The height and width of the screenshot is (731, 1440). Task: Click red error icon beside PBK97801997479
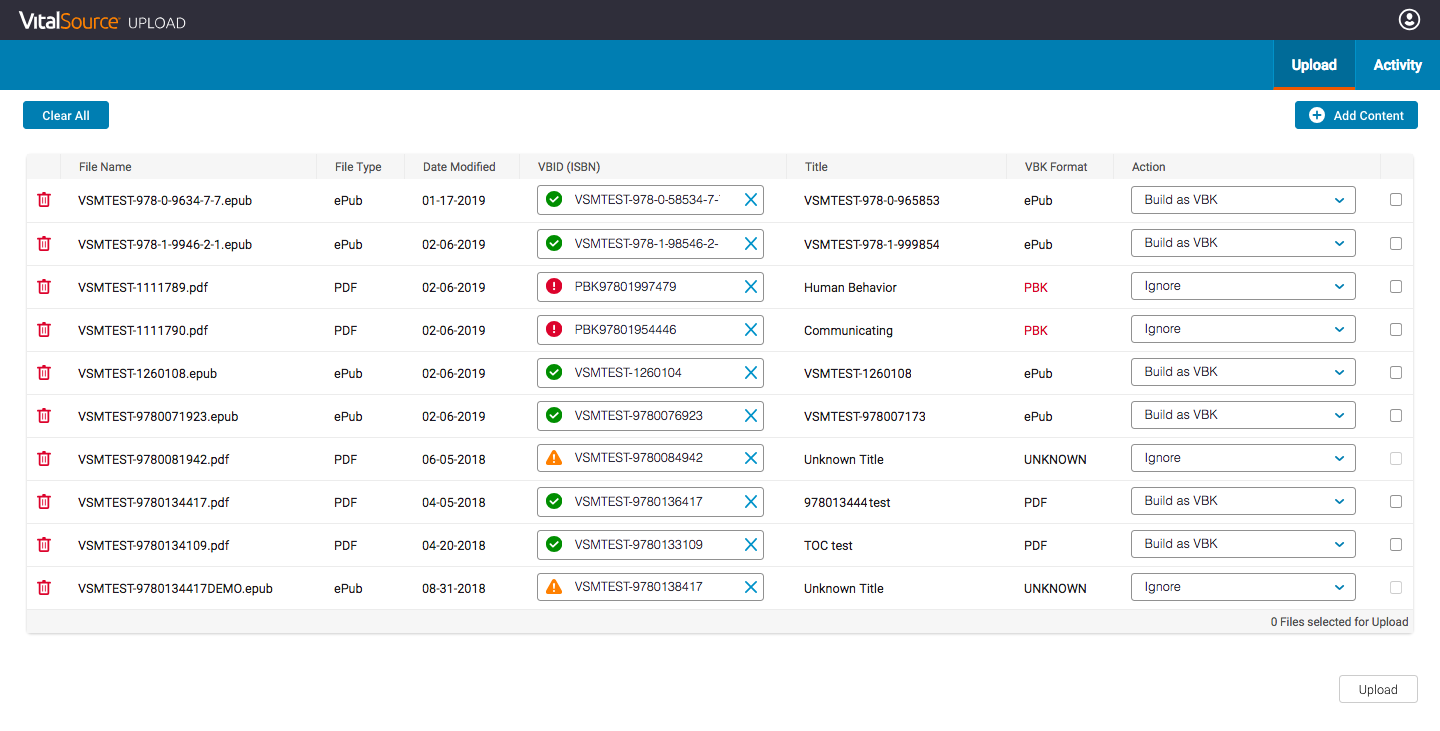click(x=554, y=286)
